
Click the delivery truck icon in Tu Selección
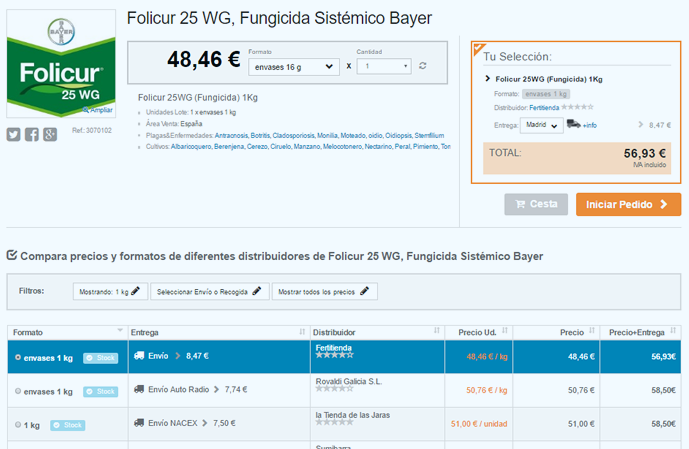[x=573, y=124]
